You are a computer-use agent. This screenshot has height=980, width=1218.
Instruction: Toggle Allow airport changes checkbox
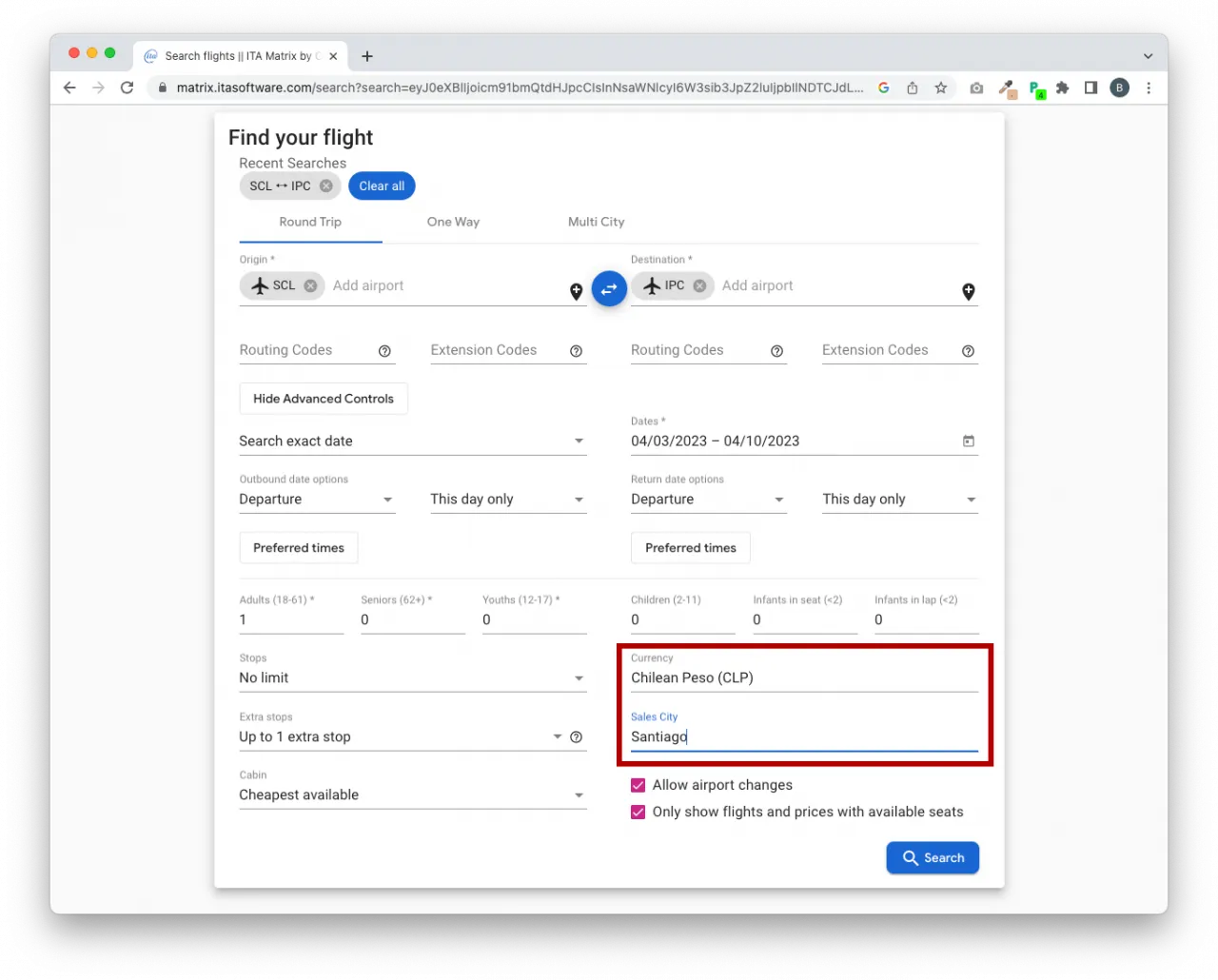[638, 785]
